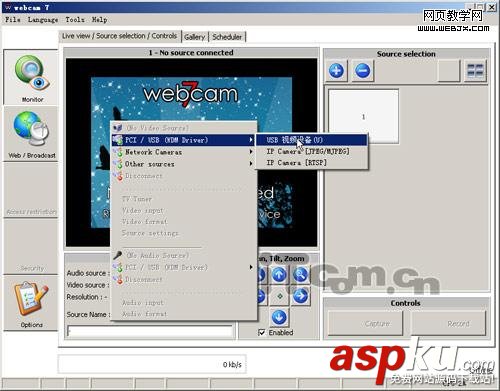This screenshot has height=391, width=500.
Task: Click the Source Name input field
Action: (x=150, y=331)
